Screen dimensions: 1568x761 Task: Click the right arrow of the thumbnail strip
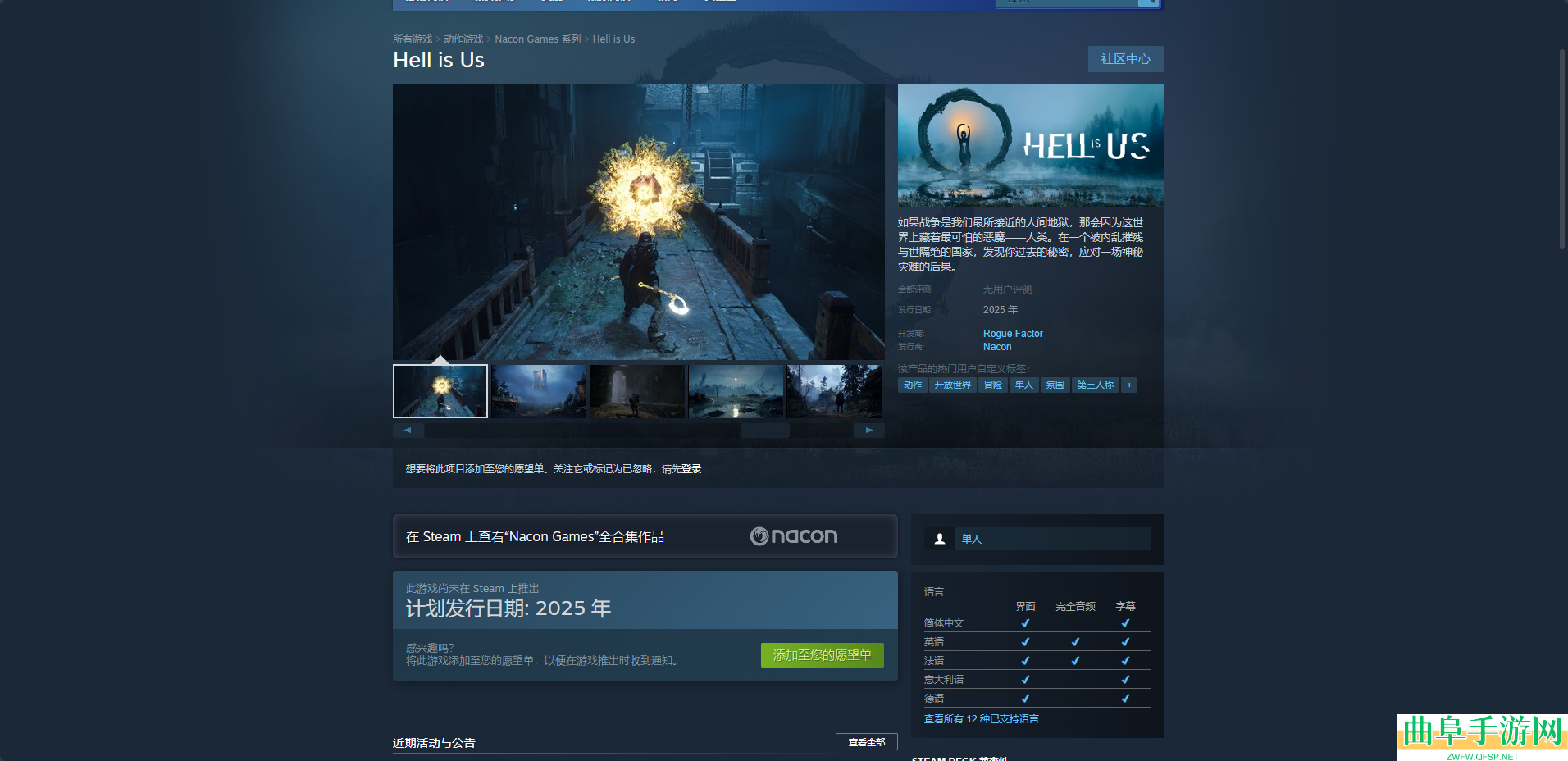pyautogui.click(x=869, y=430)
